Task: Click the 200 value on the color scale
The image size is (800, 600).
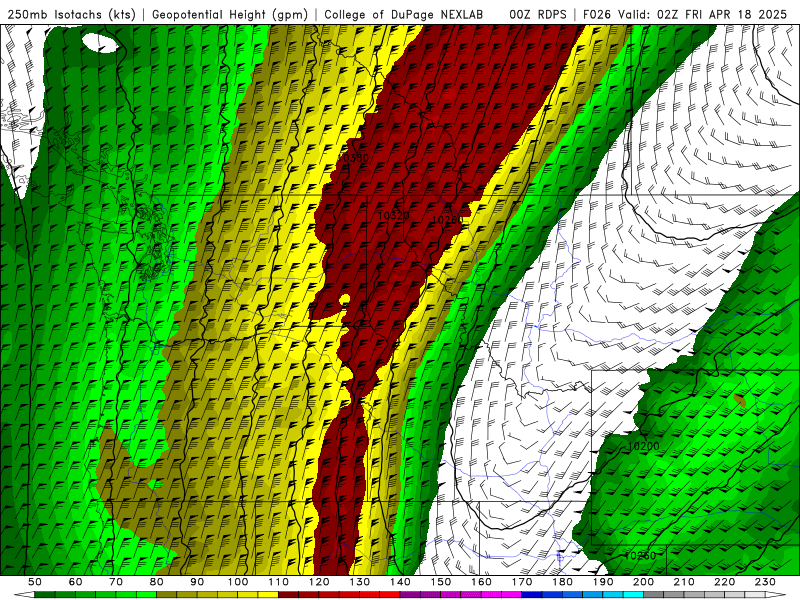Action: pyautogui.click(x=643, y=582)
